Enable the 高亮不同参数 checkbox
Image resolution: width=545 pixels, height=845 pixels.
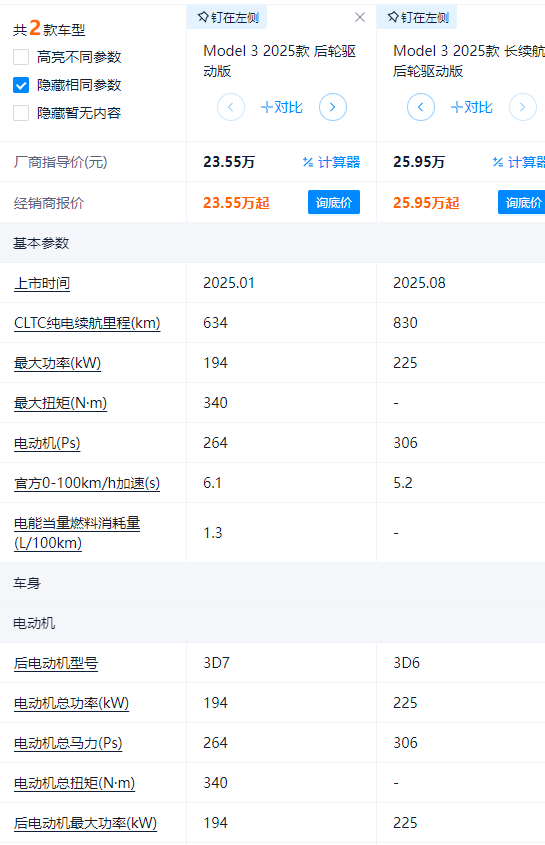[x=21, y=57]
